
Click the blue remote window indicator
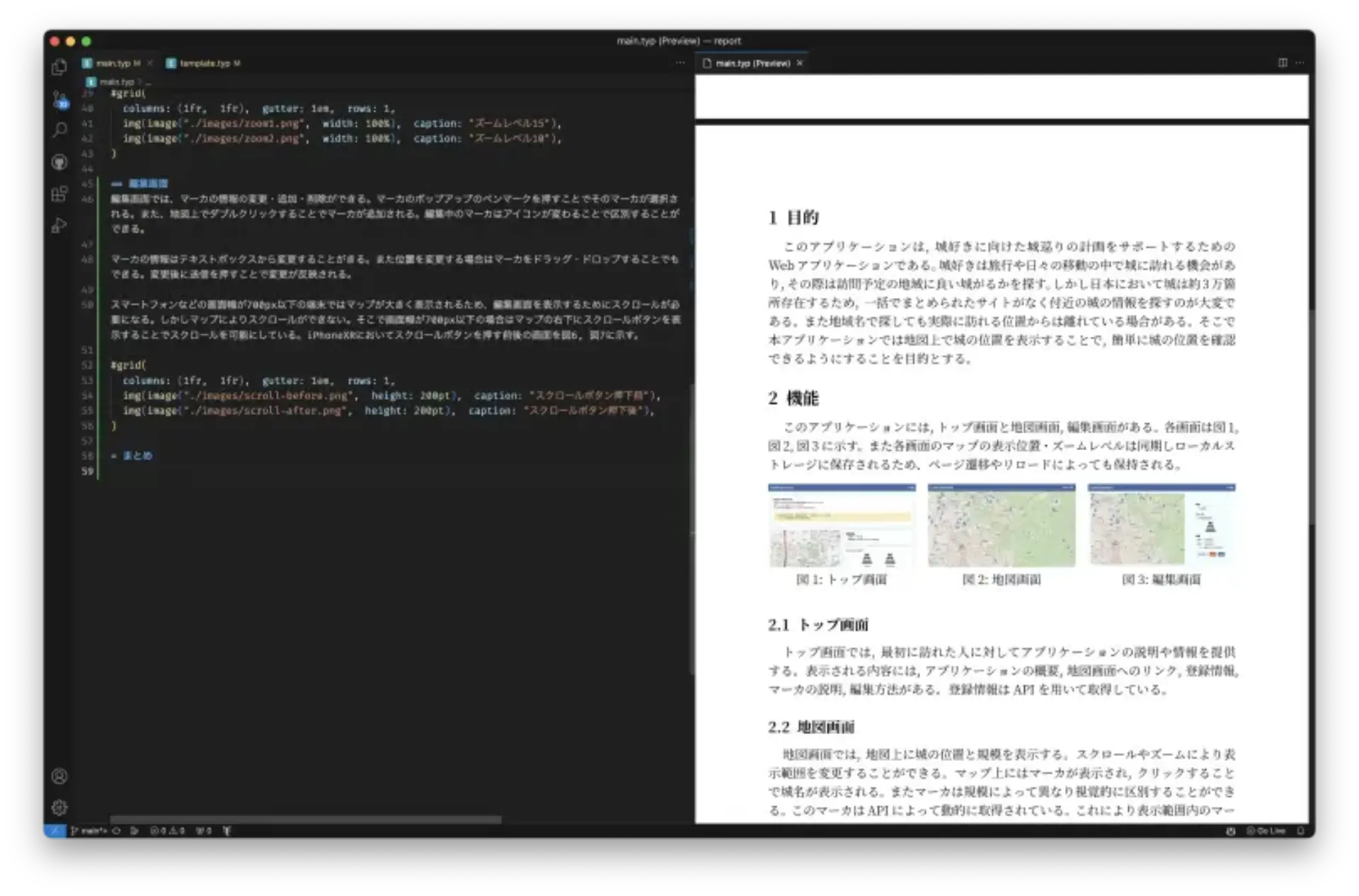[x=55, y=831]
